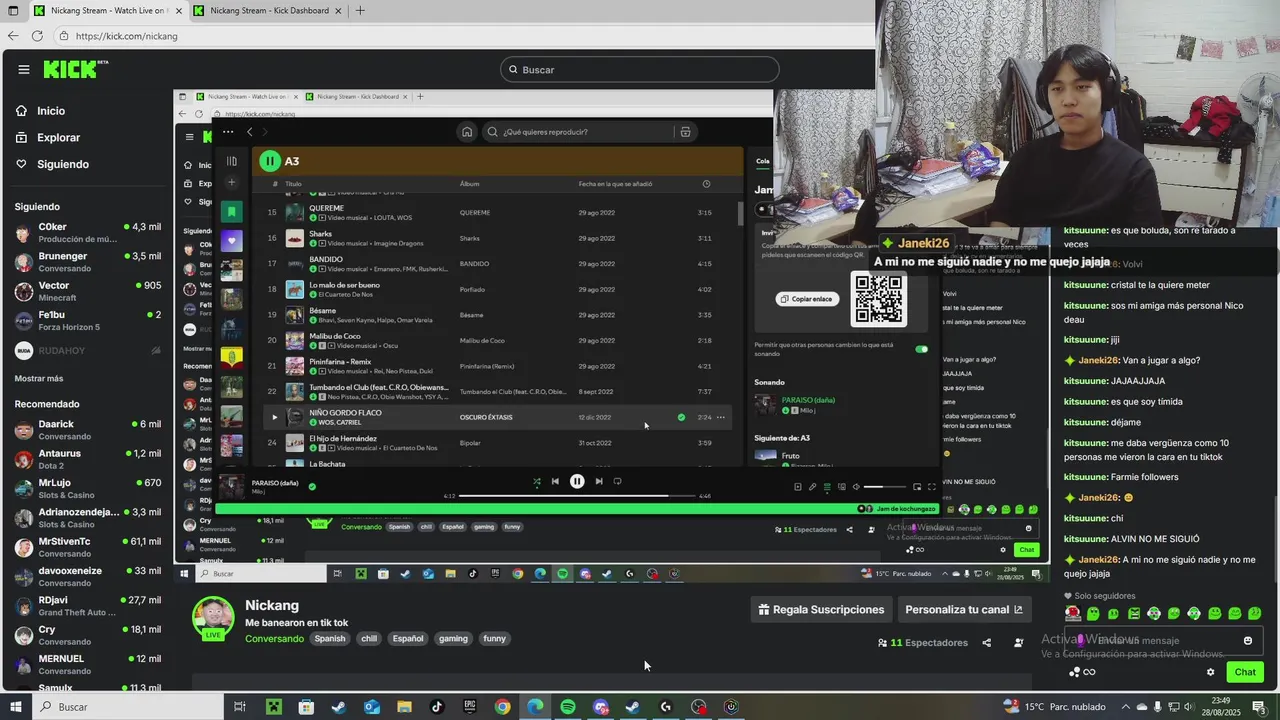The height and width of the screenshot is (720, 1280).
Task: Click the browser address bar URL
Action: pos(126,36)
